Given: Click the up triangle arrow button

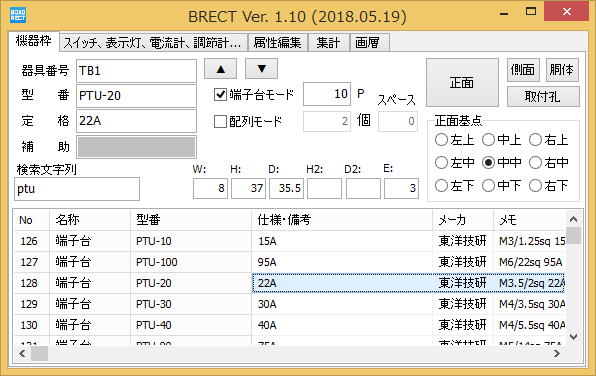Looking at the screenshot, I should [220, 69].
